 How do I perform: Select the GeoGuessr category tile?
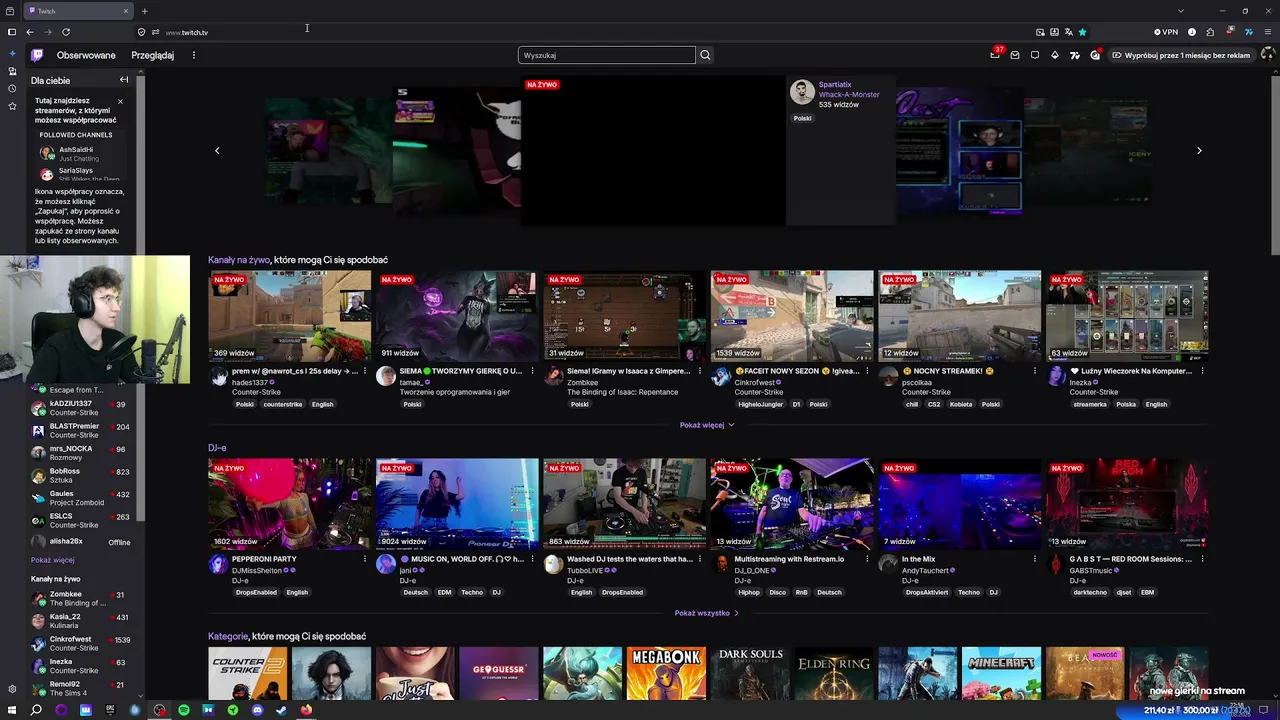click(x=499, y=674)
